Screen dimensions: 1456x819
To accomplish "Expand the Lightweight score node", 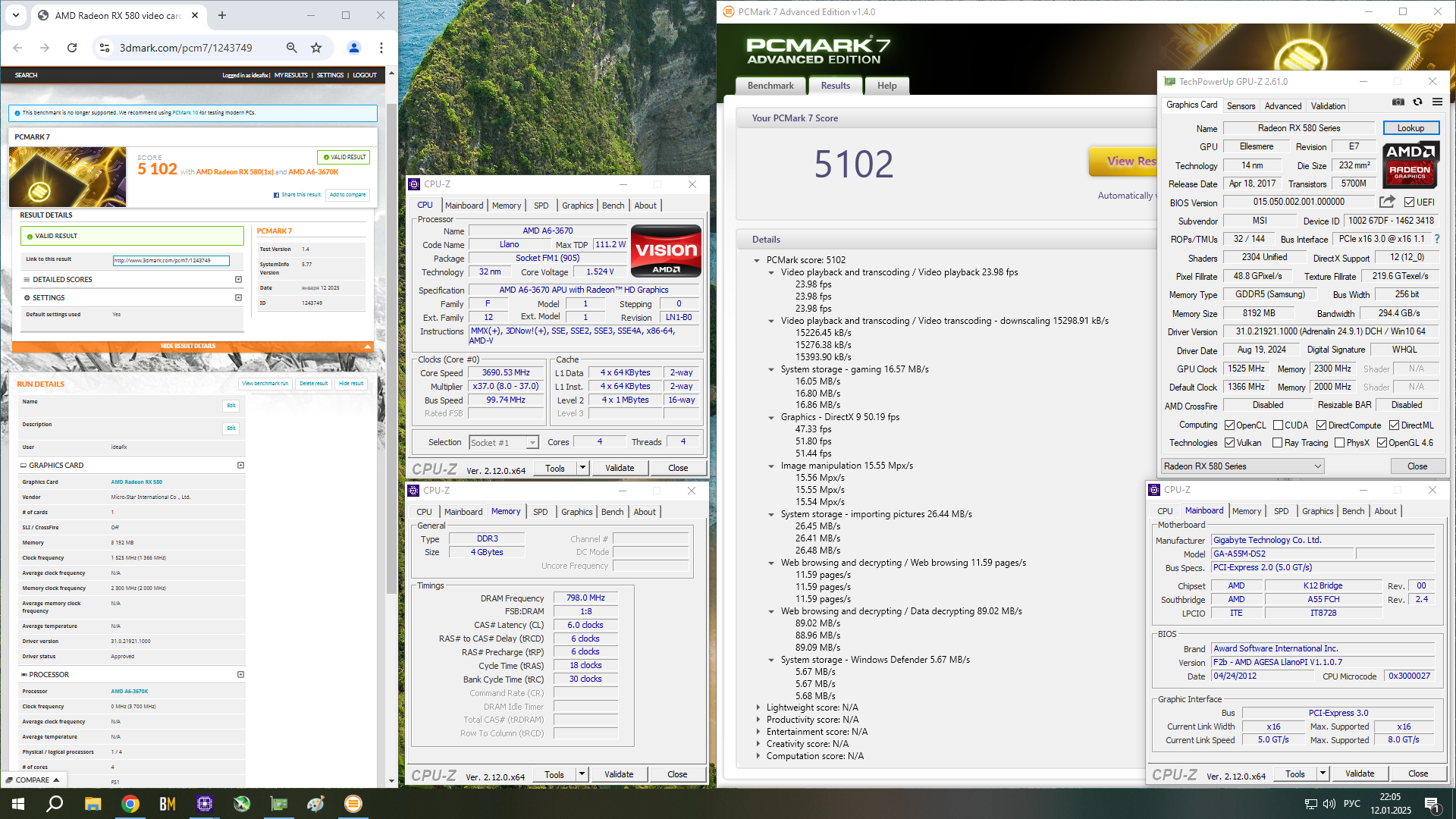I will click(x=758, y=708).
